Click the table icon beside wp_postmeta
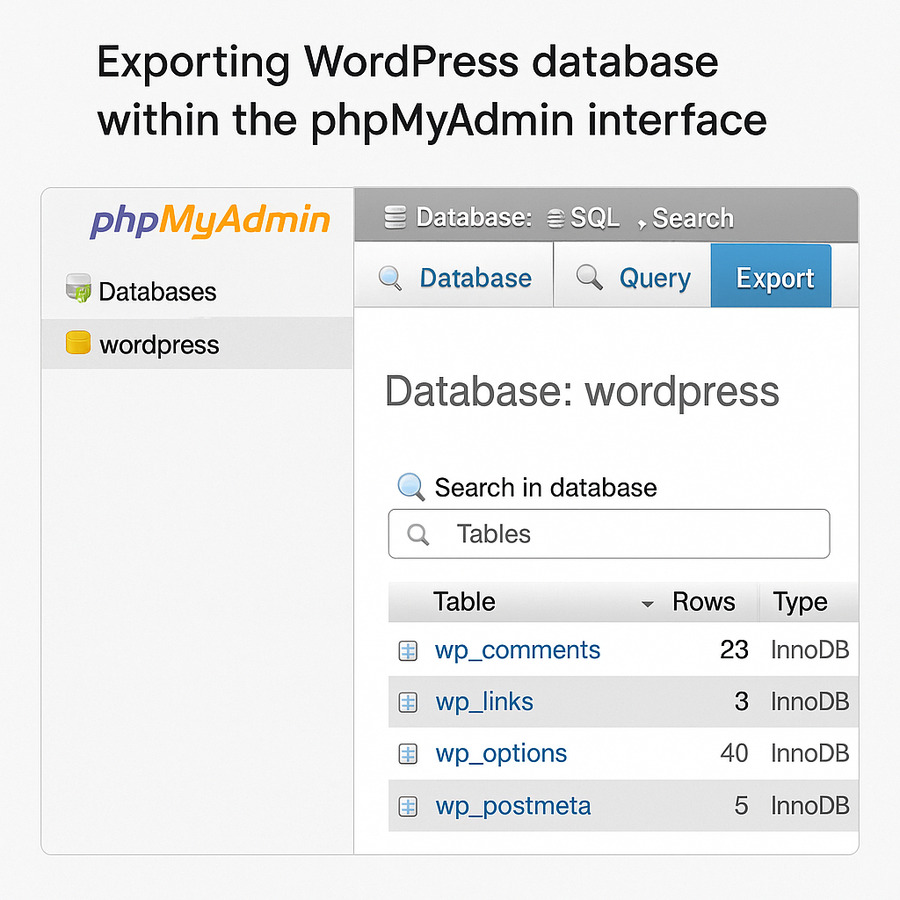This screenshot has width=900, height=900. tap(408, 806)
